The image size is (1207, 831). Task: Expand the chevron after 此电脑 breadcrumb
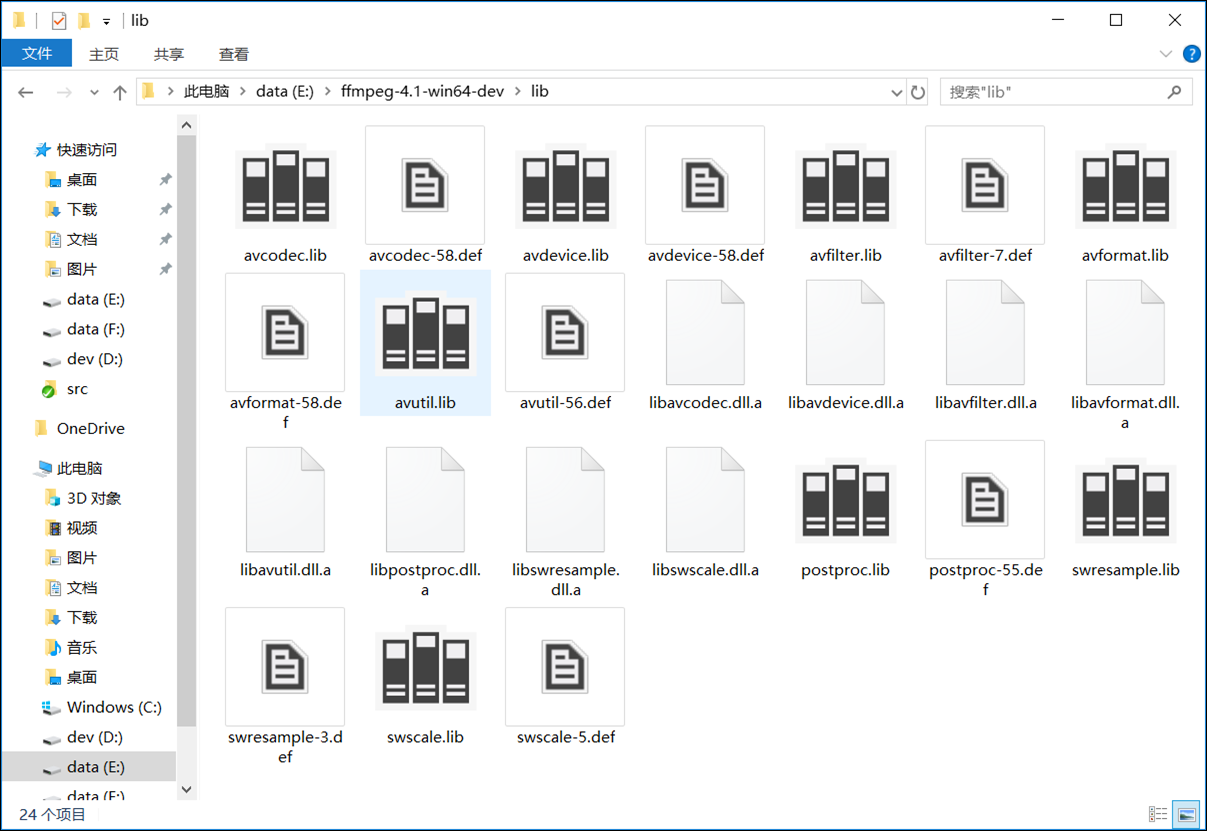point(242,91)
